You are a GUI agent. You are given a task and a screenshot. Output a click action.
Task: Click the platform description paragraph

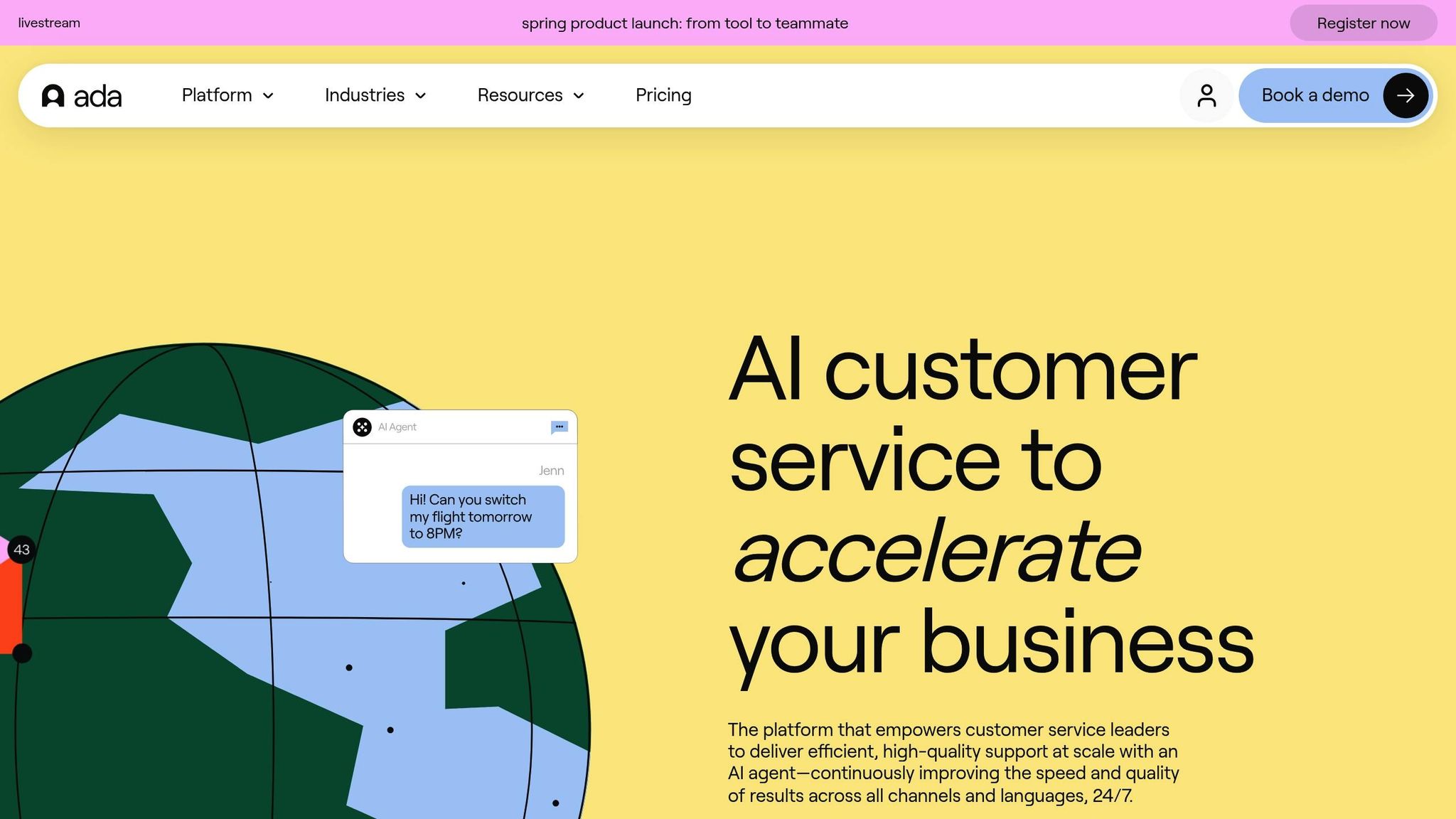[x=953, y=763]
